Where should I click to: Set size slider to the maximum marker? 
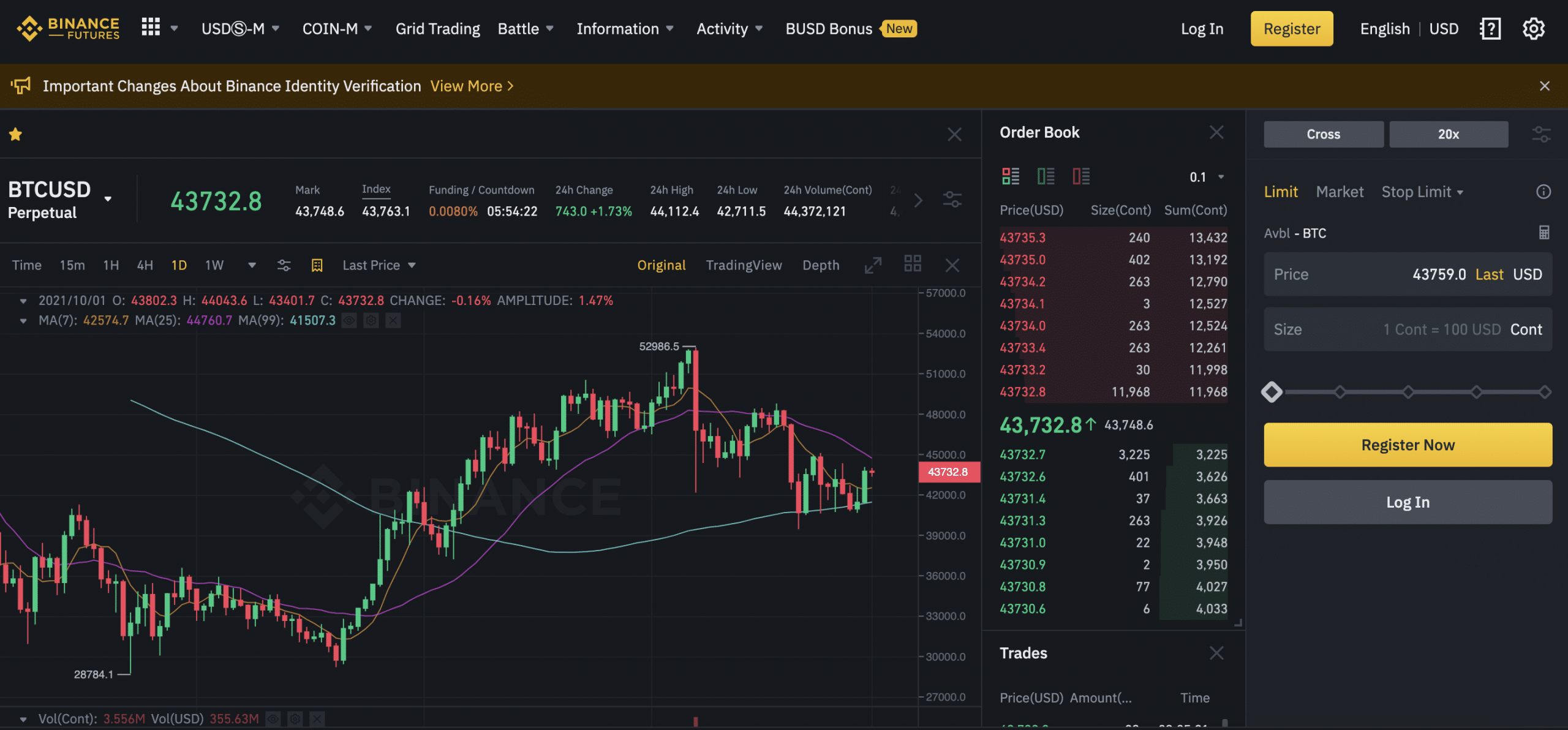click(x=1545, y=392)
